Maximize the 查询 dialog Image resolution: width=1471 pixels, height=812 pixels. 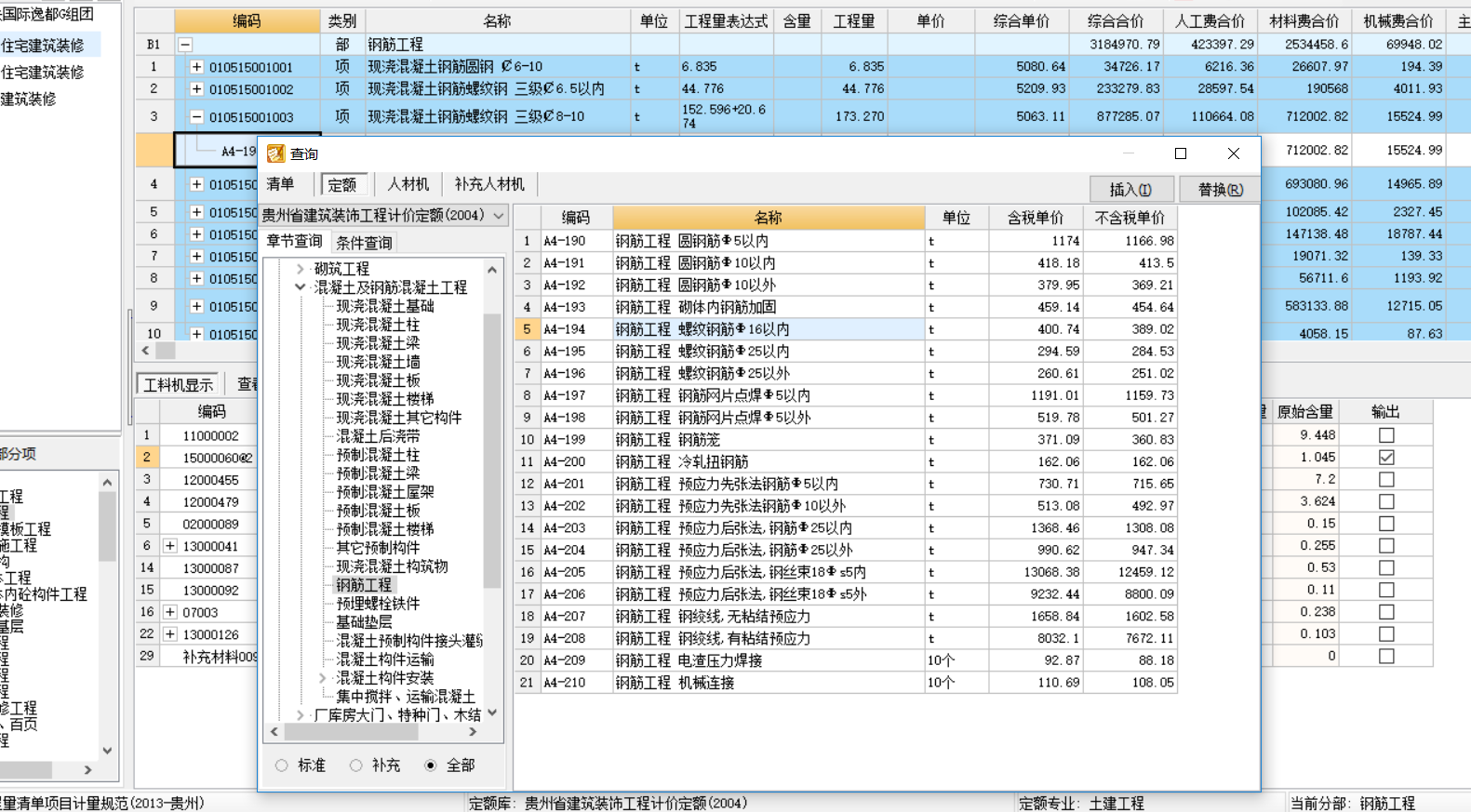pyautogui.click(x=1181, y=153)
